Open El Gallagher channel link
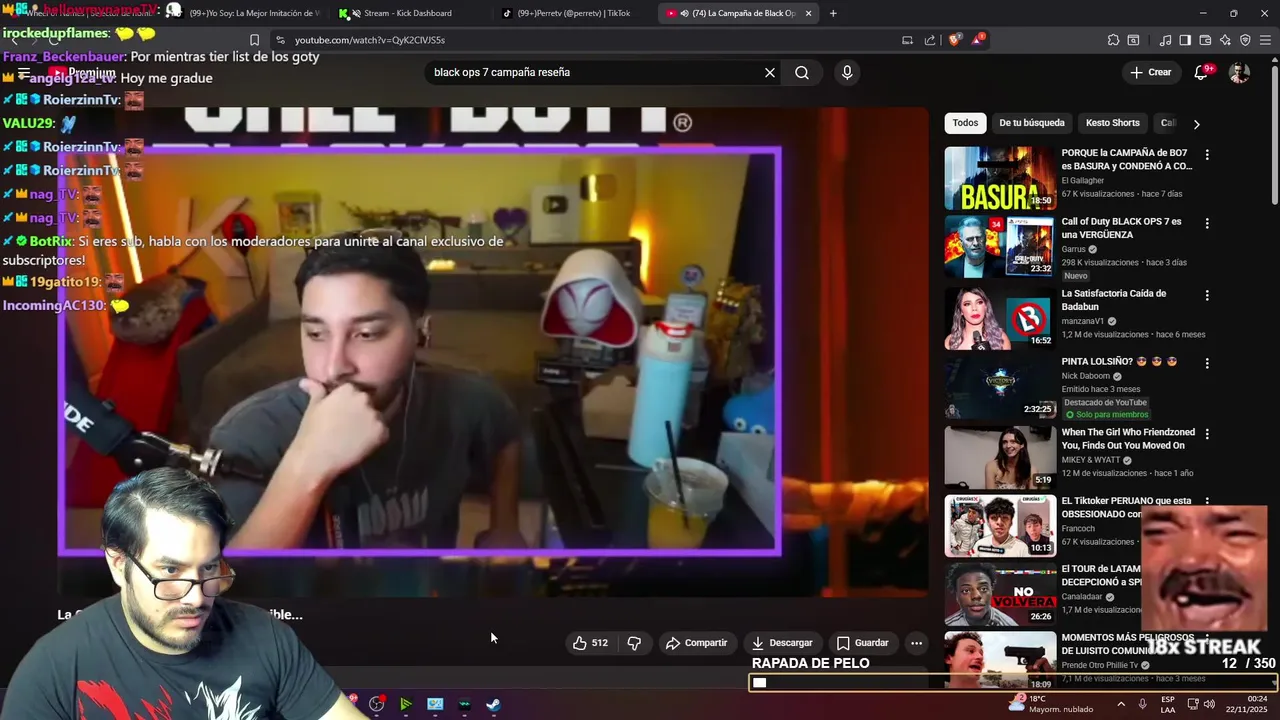The width and height of the screenshot is (1280, 720). click(1085, 181)
